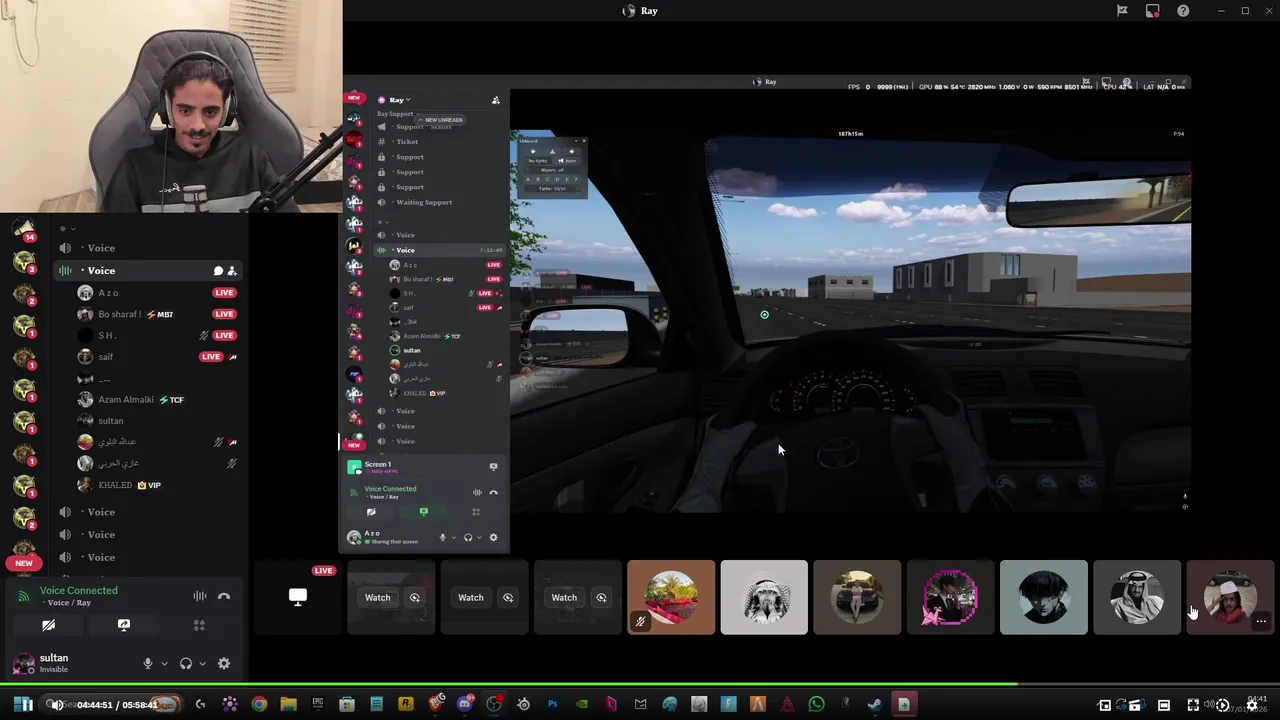Open settings gear in shared Discord user panel
The width and height of the screenshot is (1280, 720).
[493, 538]
